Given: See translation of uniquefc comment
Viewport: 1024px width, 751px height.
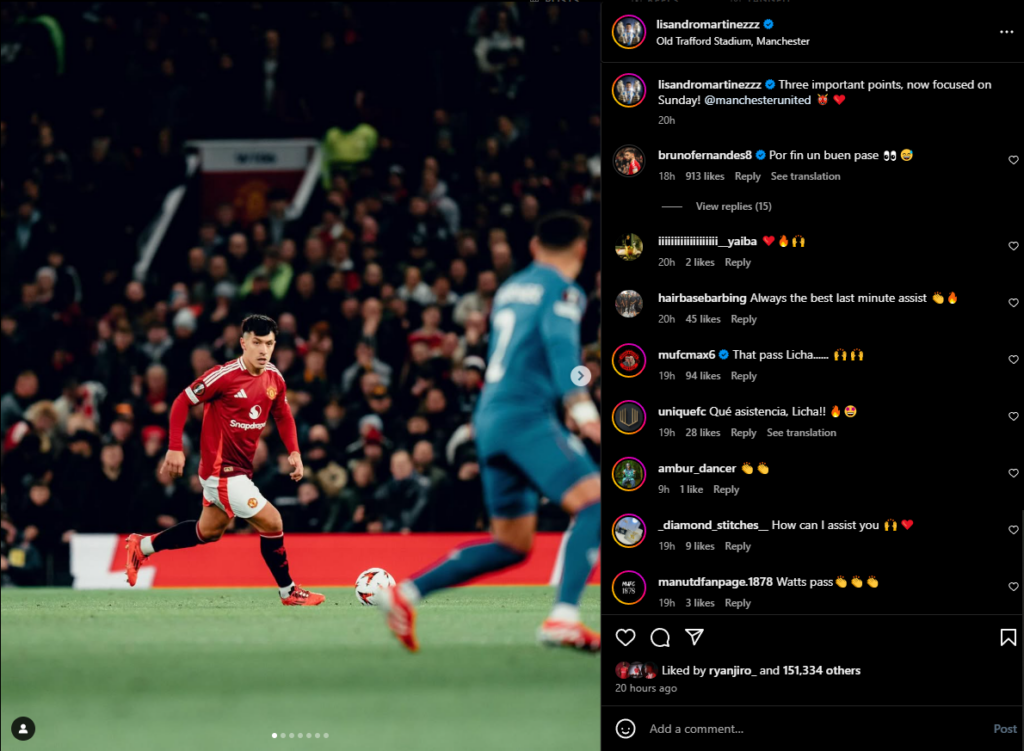Looking at the screenshot, I should click(x=801, y=433).
